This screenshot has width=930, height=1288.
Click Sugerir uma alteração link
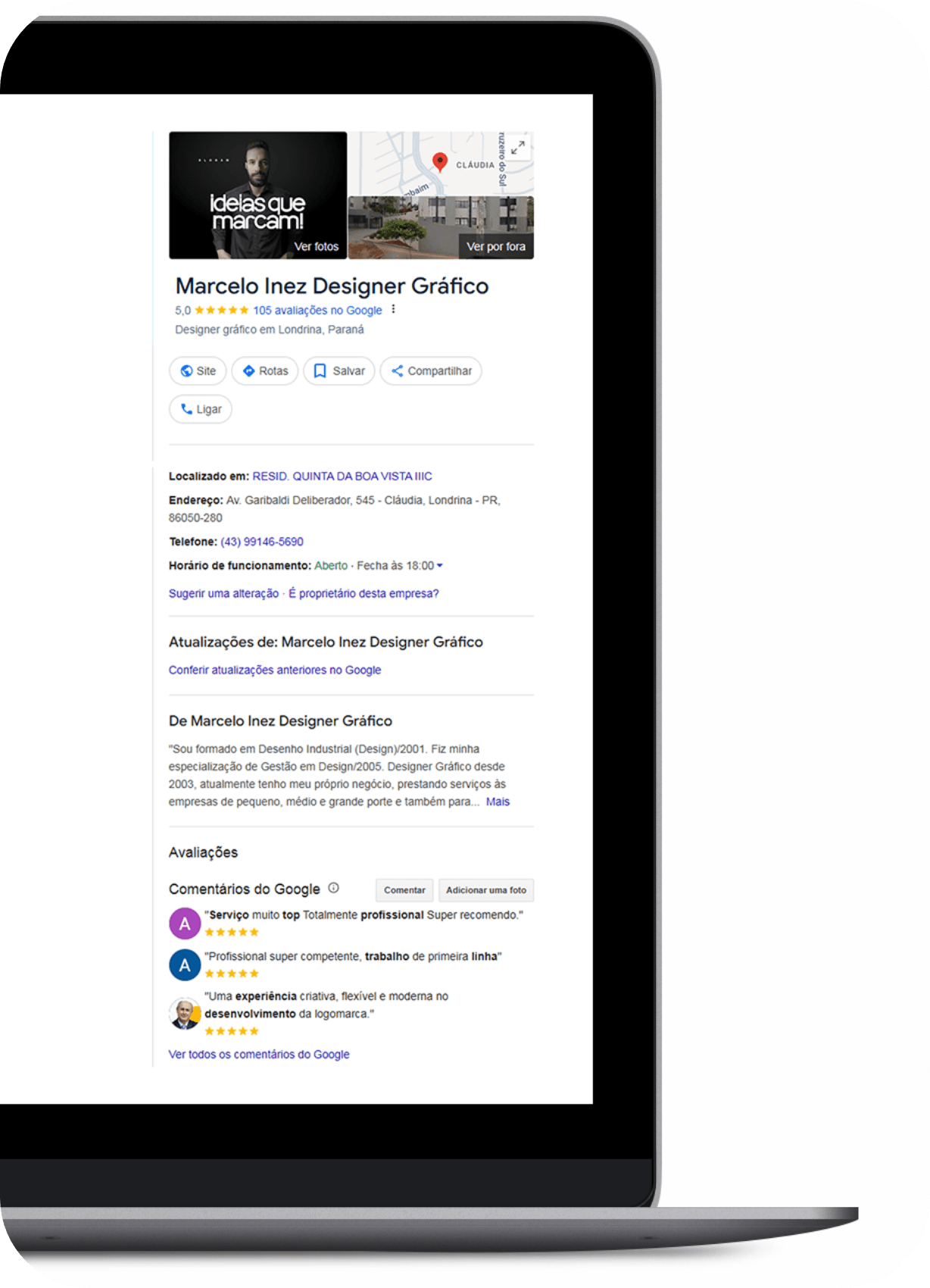[223, 593]
